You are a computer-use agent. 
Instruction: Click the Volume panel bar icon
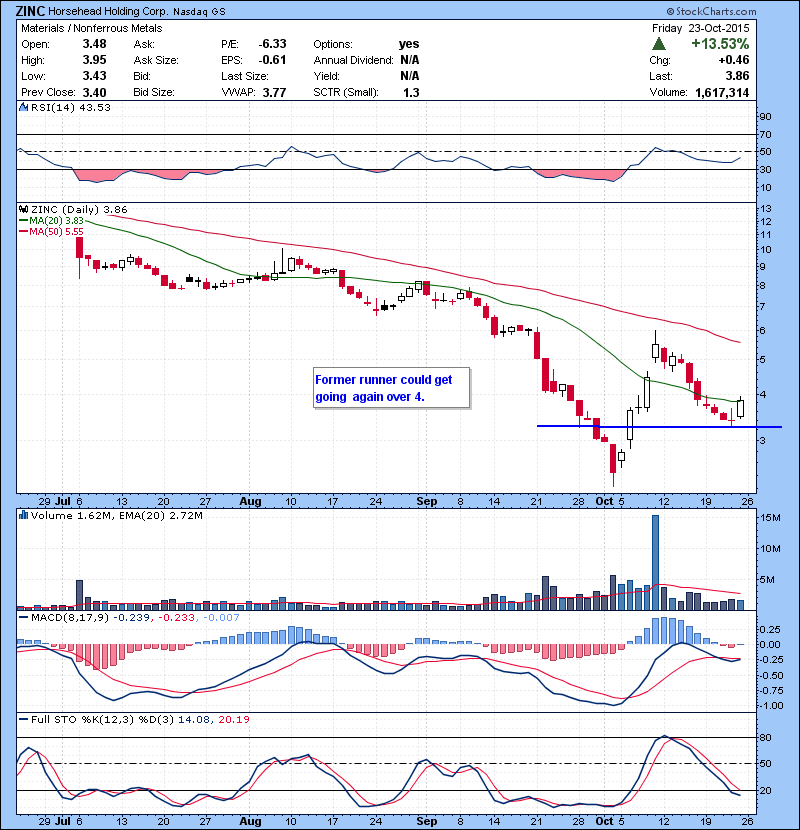(23, 515)
